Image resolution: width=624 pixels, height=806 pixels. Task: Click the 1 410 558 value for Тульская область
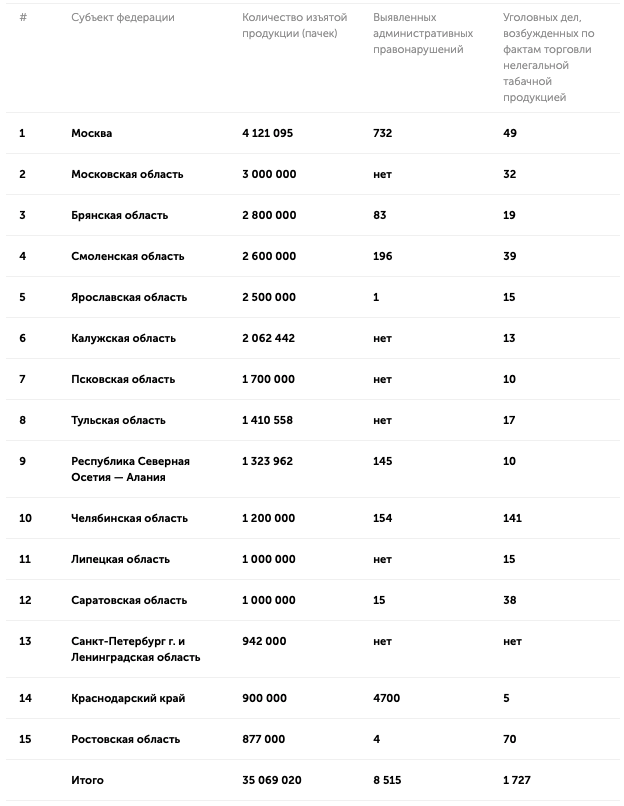point(268,420)
